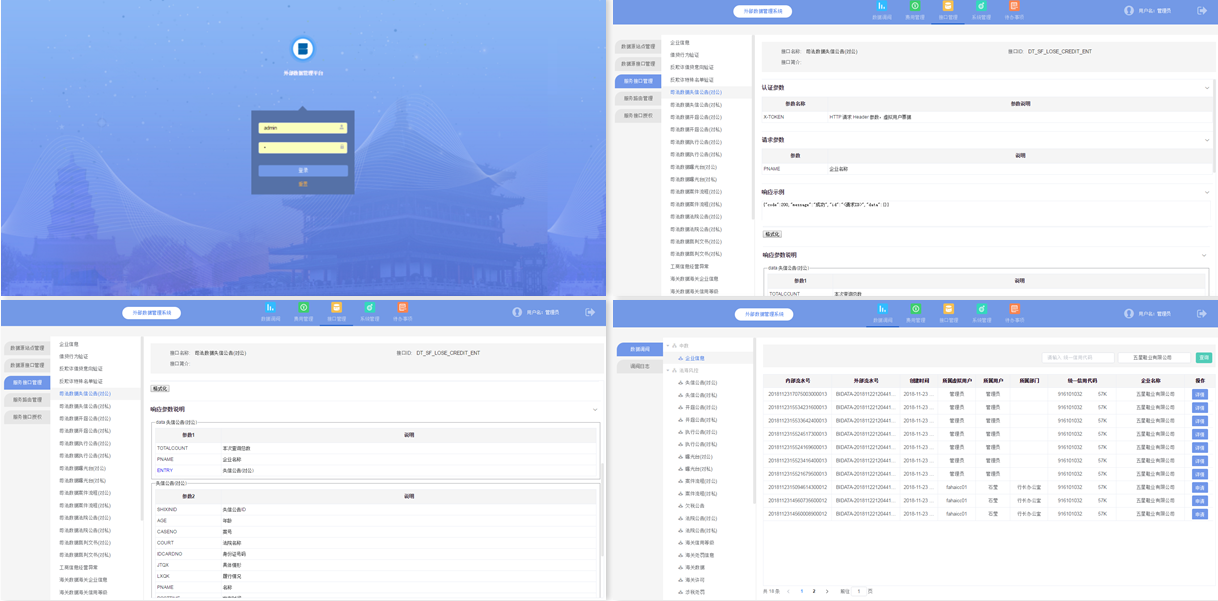
Task: Collapse the 响应示例 section chevron
Action: pyautogui.click(x=1207, y=192)
